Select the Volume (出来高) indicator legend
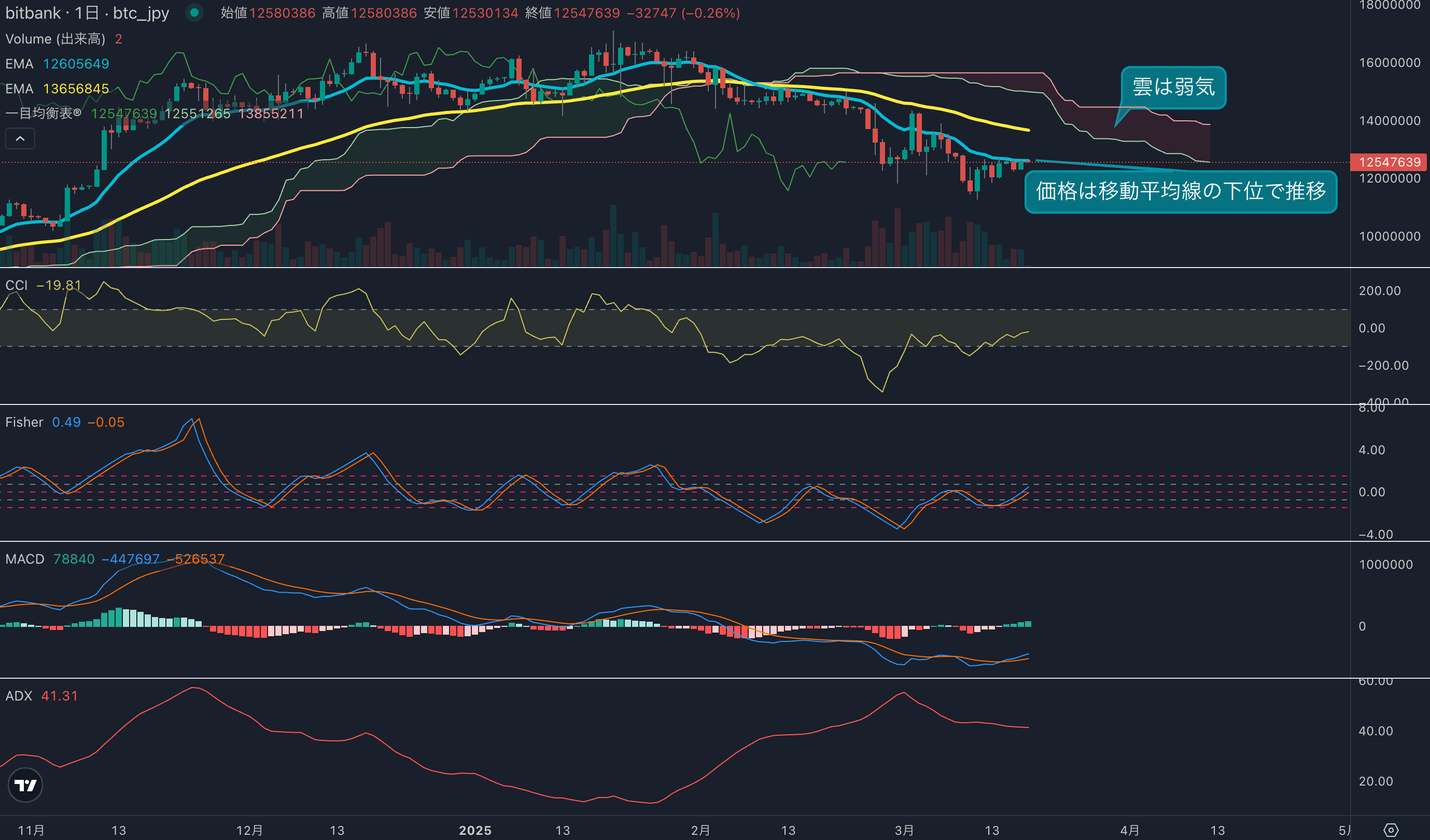1430x840 pixels. (55, 39)
